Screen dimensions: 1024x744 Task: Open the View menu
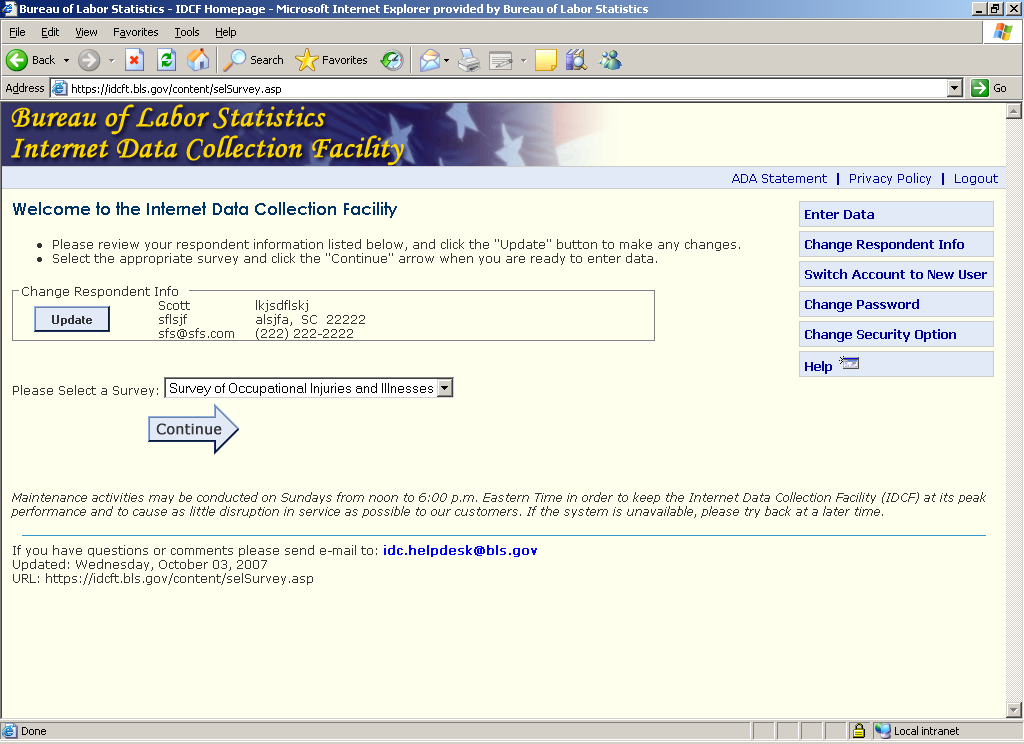point(86,32)
